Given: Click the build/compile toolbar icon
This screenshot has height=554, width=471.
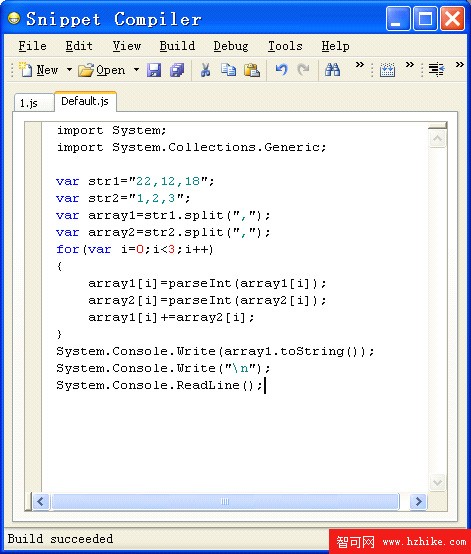Looking at the screenshot, I should [x=387, y=70].
